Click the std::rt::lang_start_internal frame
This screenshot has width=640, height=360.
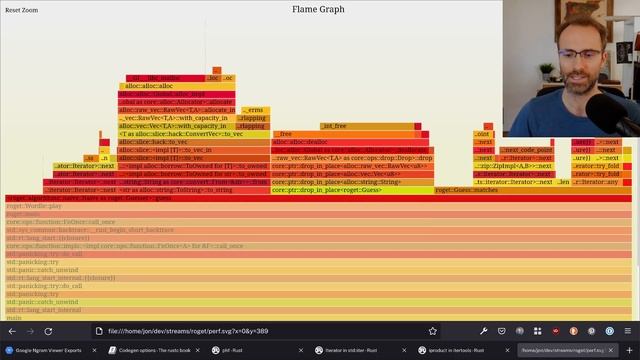[318, 310]
